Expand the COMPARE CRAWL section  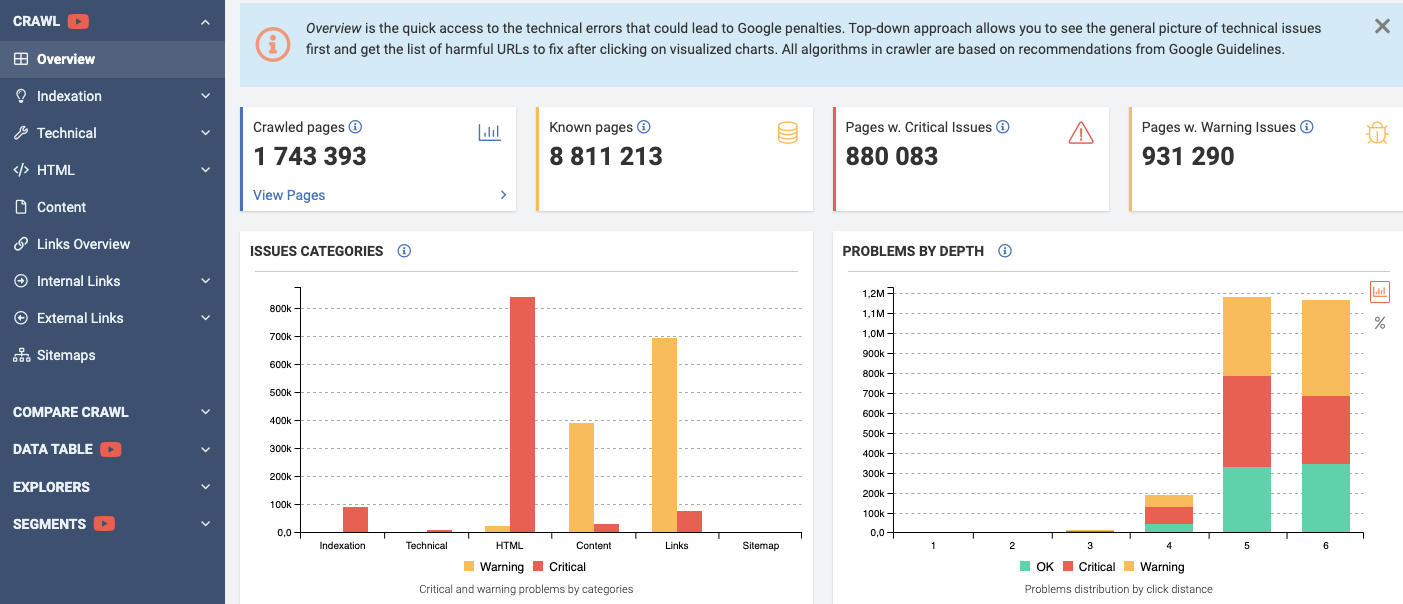pos(112,412)
